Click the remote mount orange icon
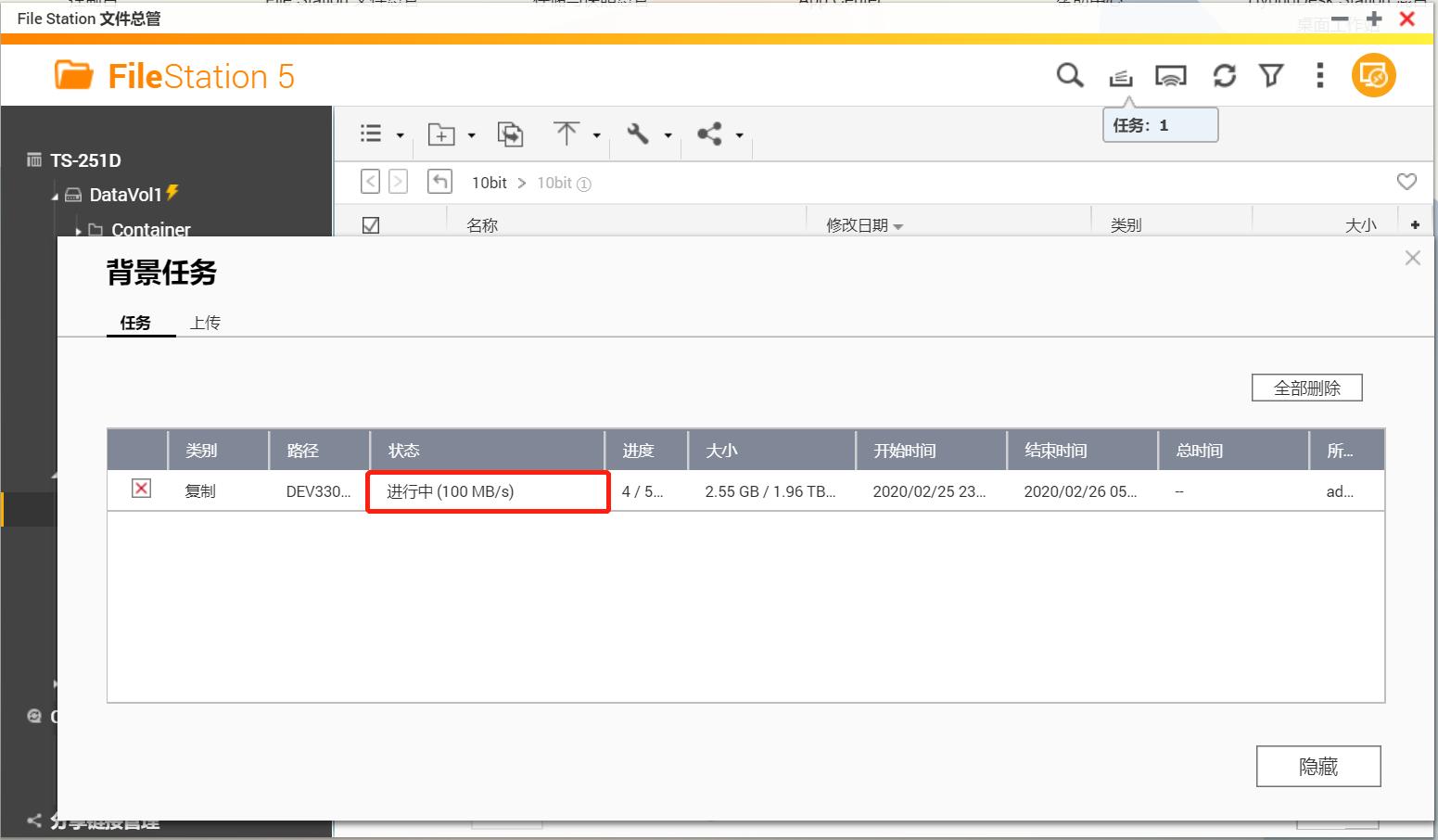 (1373, 76)
